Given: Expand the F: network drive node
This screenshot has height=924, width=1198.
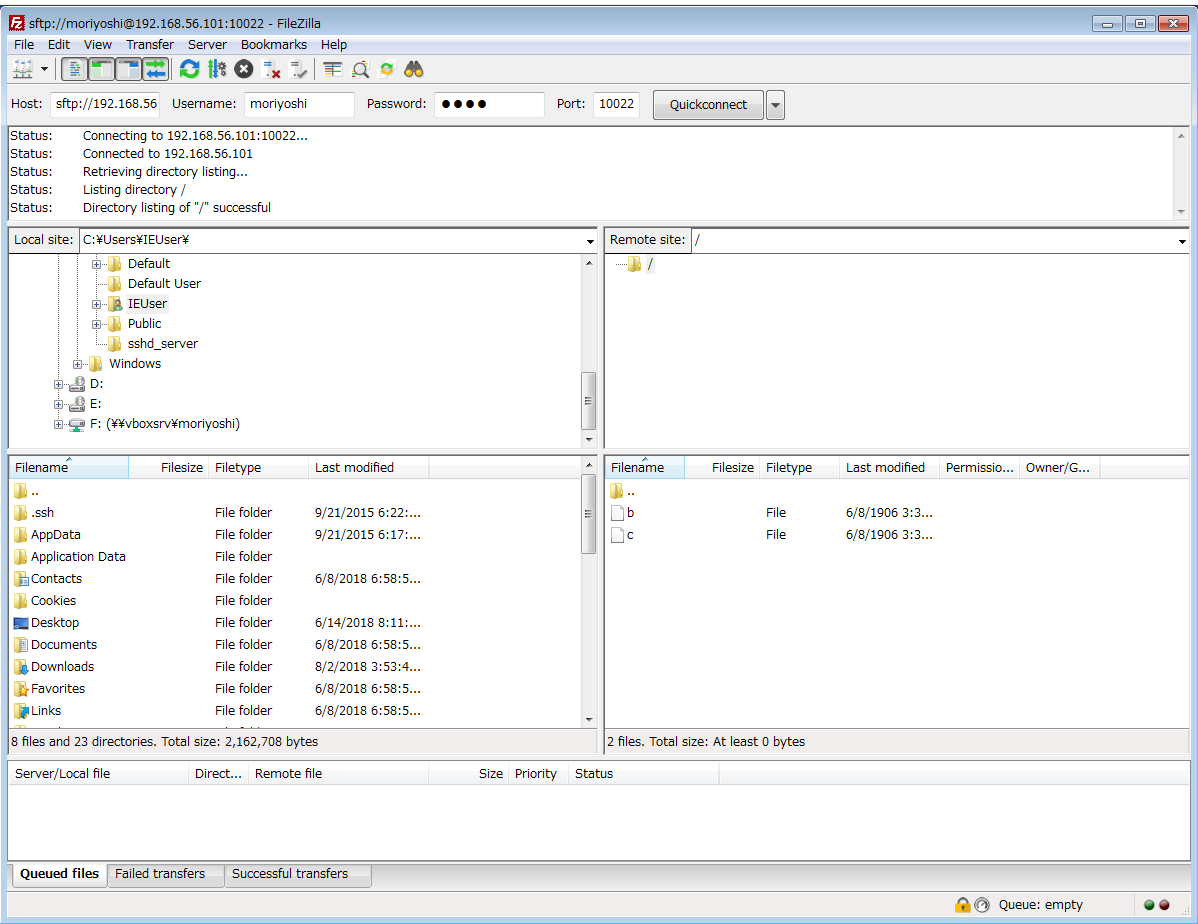Looking at the screenshot, I should [58, 424].
